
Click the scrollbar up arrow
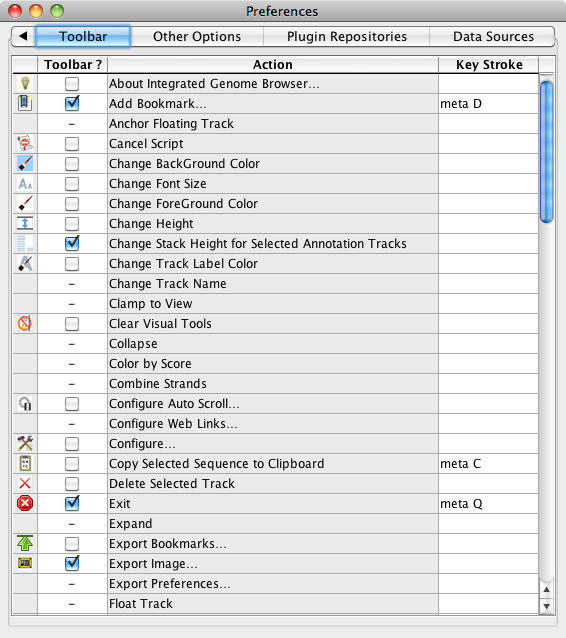[546, 590]
